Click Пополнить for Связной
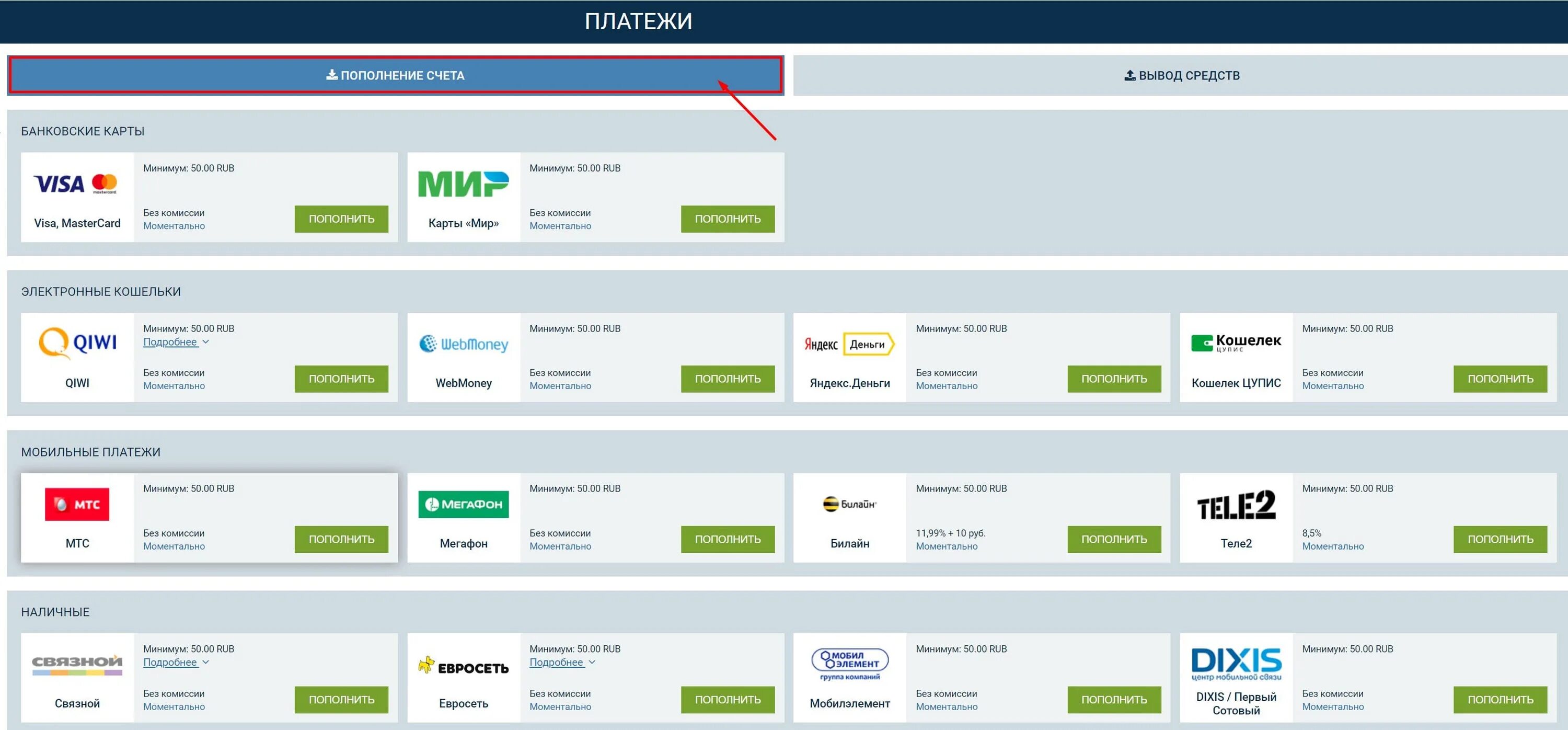The image size is (1568, 730). [341, 700]
